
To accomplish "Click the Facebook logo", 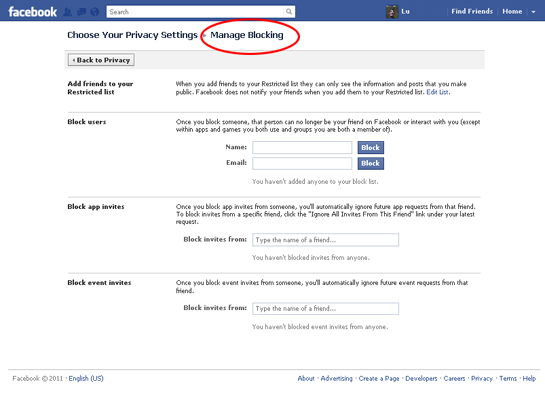I will tap(32, 12).
